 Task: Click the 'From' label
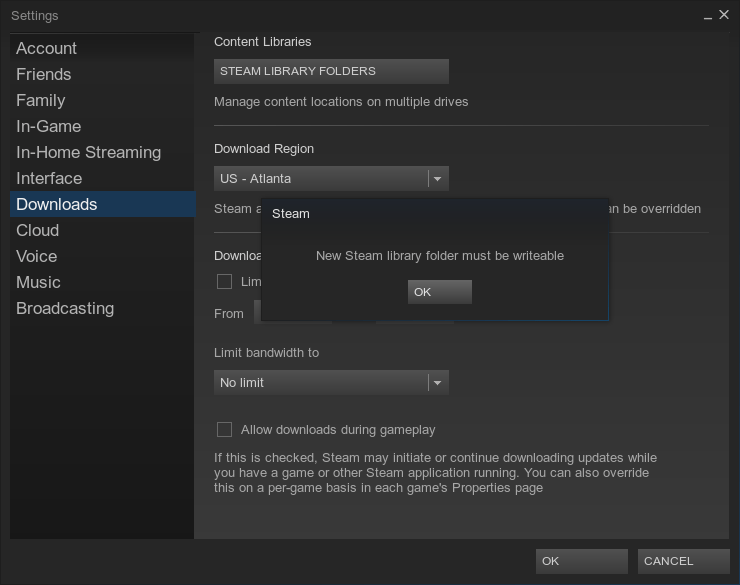click(228, 314)
